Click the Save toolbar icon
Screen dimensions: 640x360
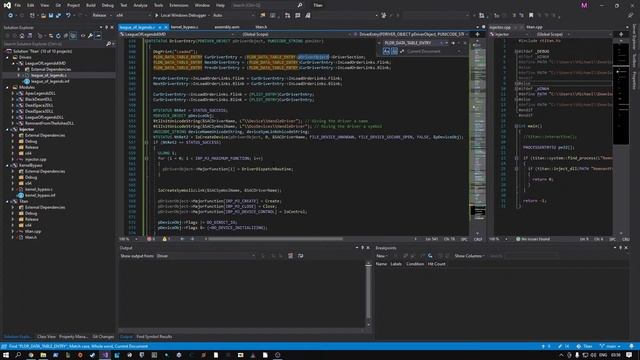(51, 15)
